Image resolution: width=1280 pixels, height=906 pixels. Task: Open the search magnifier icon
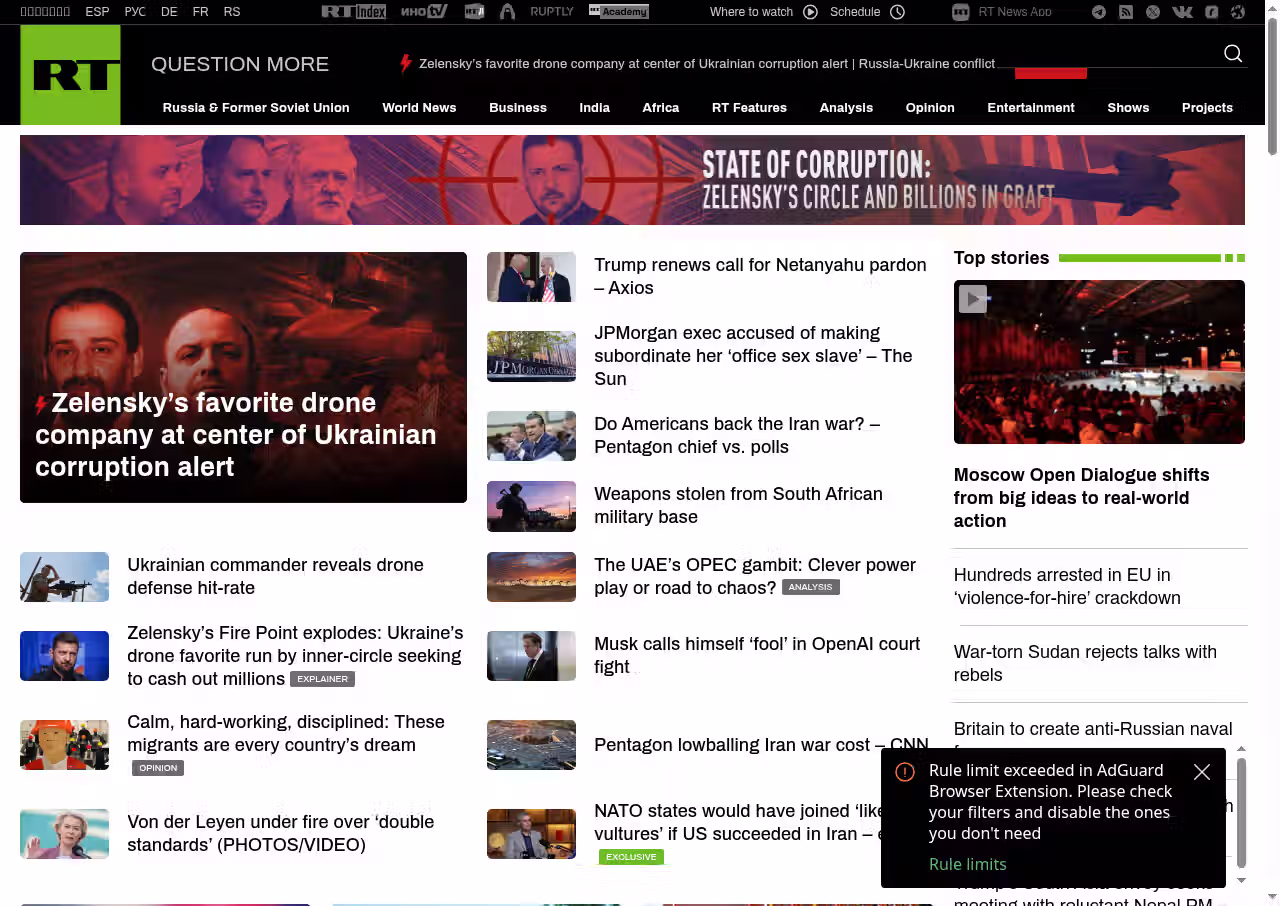(x=1233, y=54)
